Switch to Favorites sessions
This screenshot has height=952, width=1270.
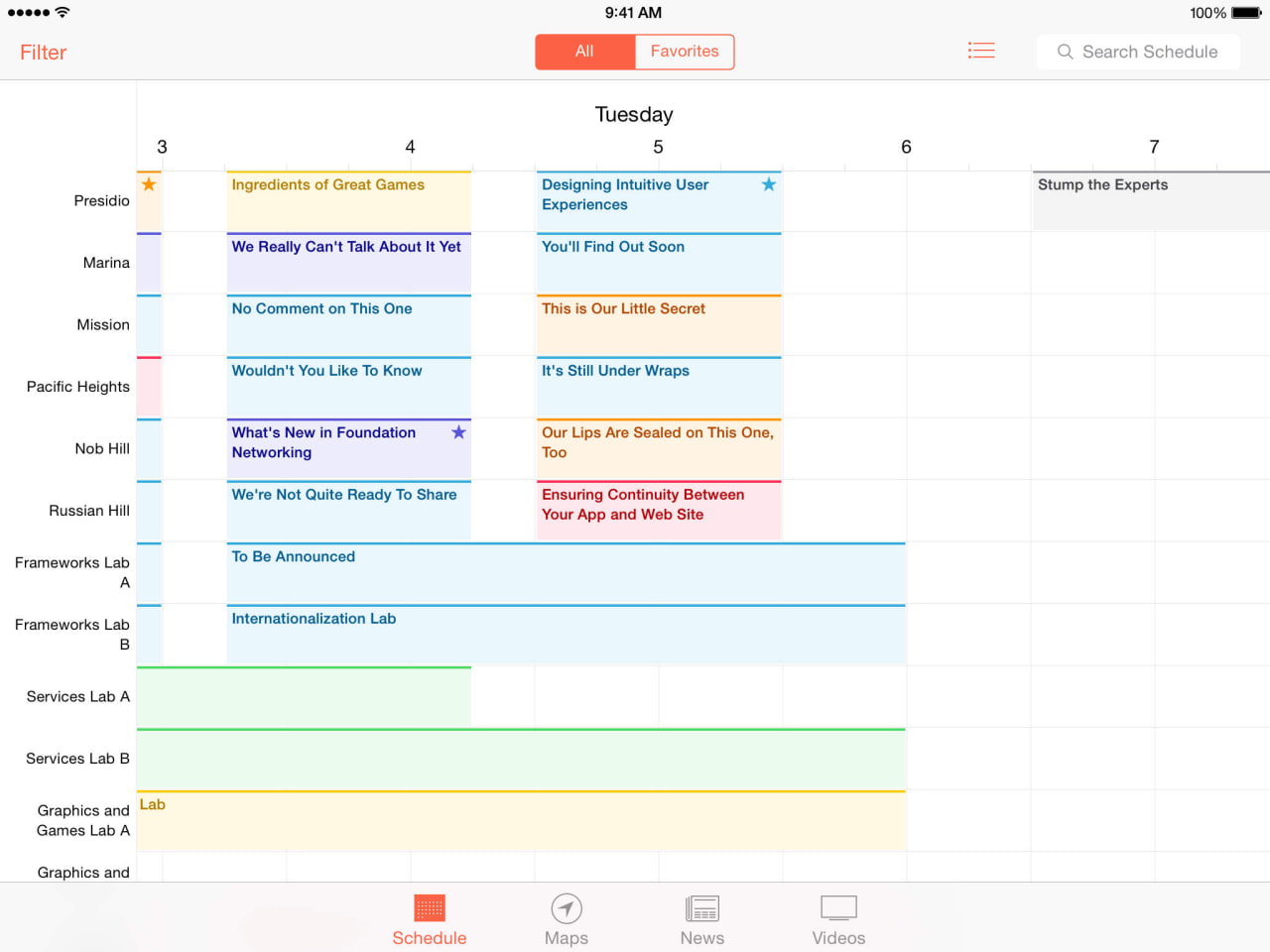[685, 52]
